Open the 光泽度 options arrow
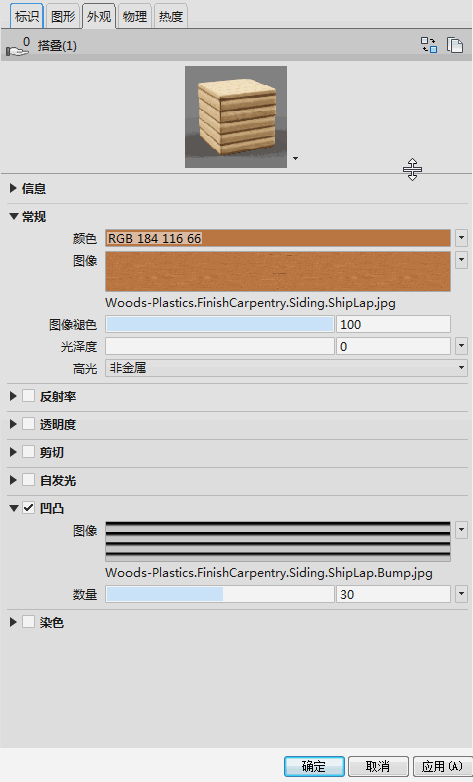Image resolution: width=473 pixels, height=782 pixels. tap(461, 346)
